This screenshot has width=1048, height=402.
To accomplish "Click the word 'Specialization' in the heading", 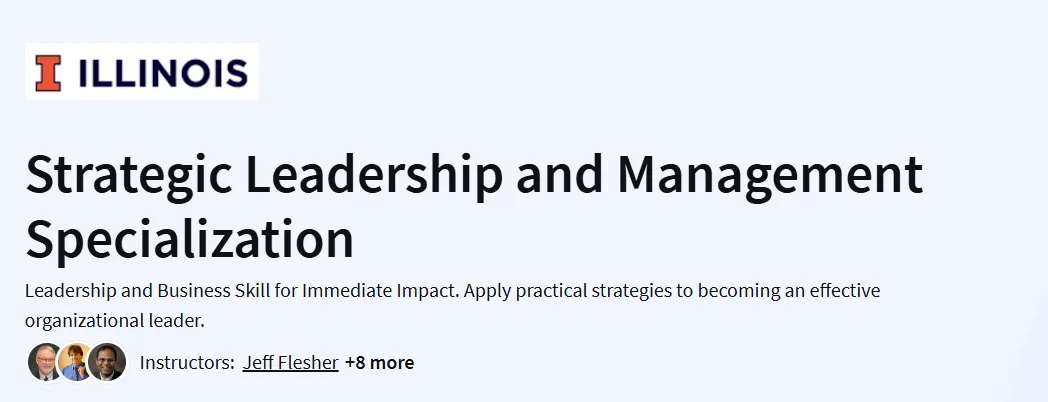I will [x=189, y=239].
